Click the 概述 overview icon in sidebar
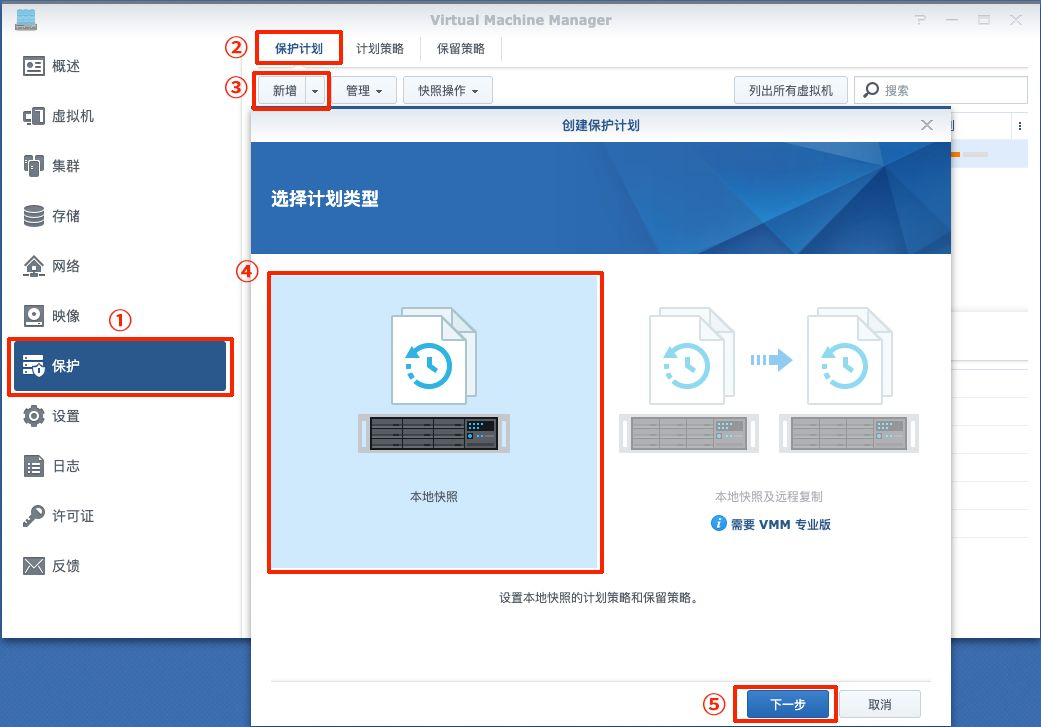Screen dimensions: 1041x727 pos(34,66)
